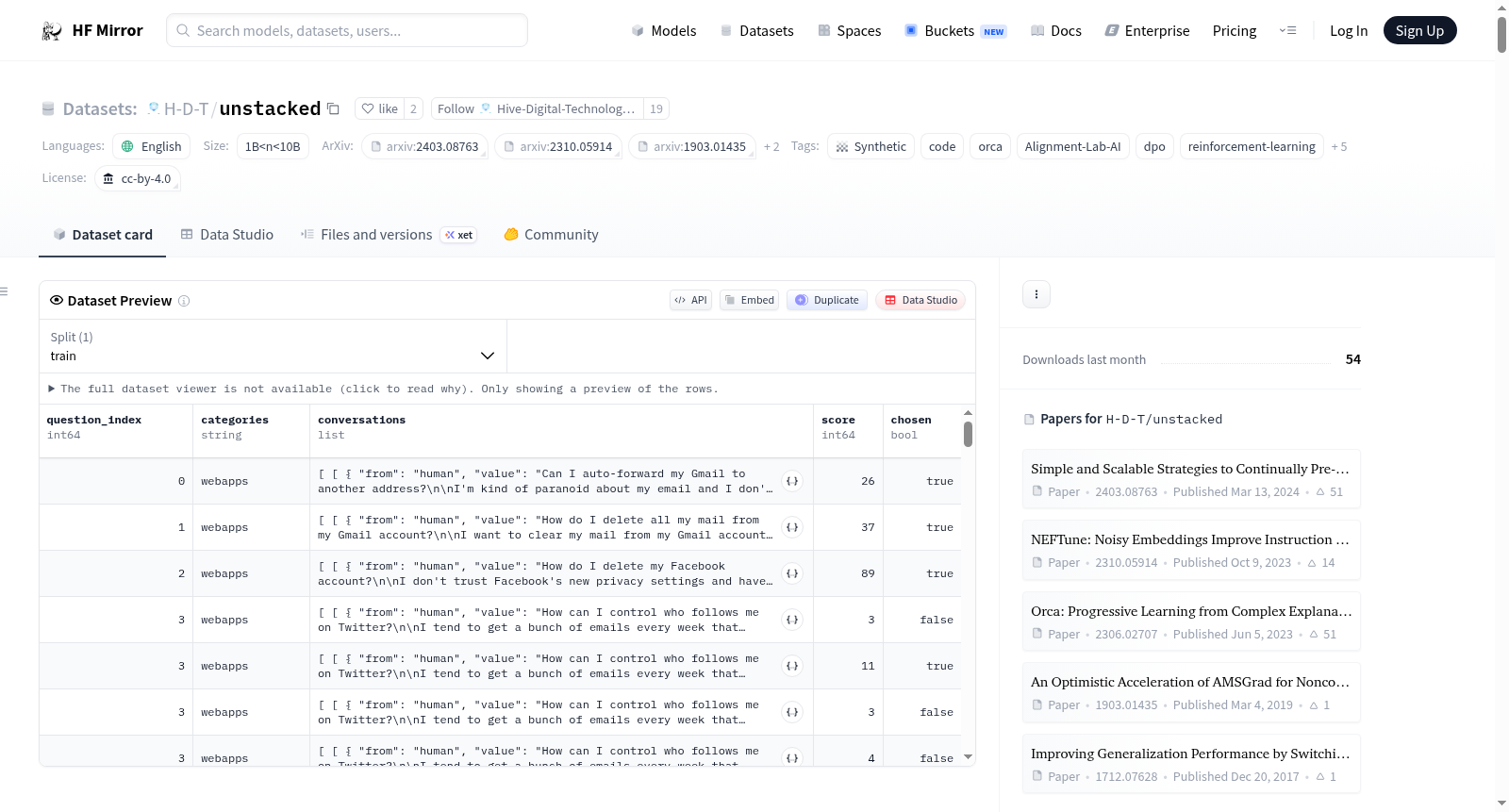The image size is (1509, 812).
Task: Expand the full dataset viewer notice
Action: tap(383, 389)
